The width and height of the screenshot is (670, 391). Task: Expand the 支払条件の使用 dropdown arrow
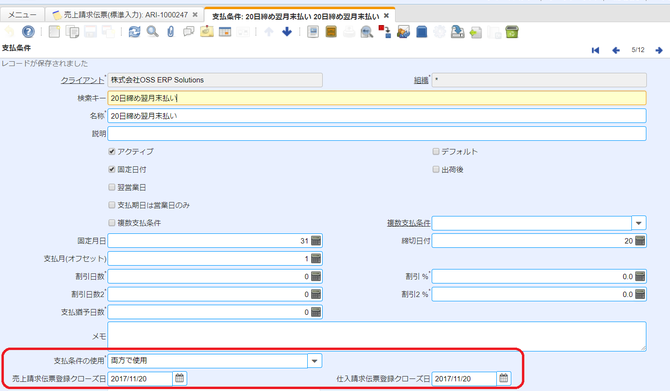pos(314,361)
